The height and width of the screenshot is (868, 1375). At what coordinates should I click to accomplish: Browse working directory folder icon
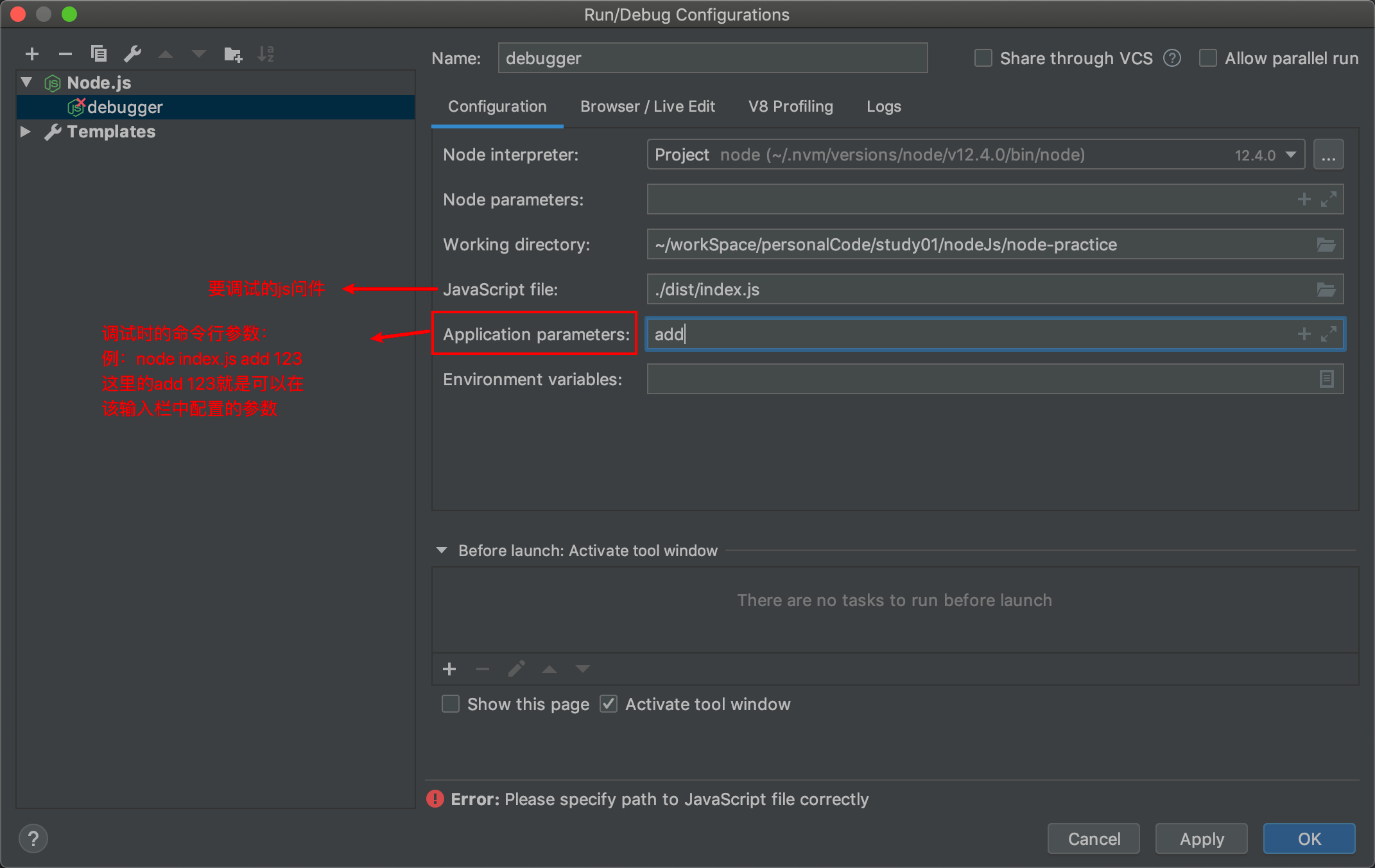(x=1326, y=245)
